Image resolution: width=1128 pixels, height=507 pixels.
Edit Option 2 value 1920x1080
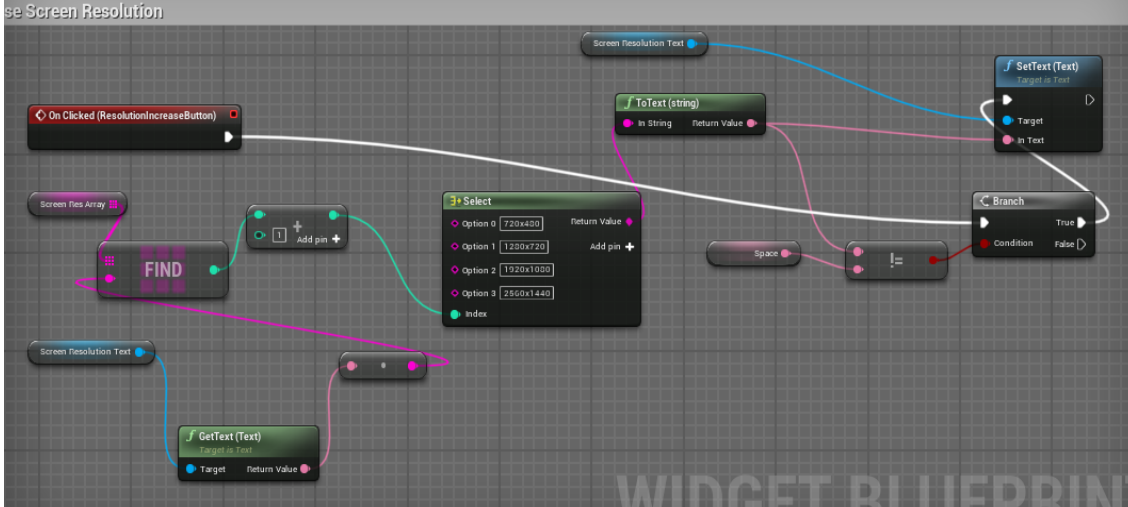(527, 270)
